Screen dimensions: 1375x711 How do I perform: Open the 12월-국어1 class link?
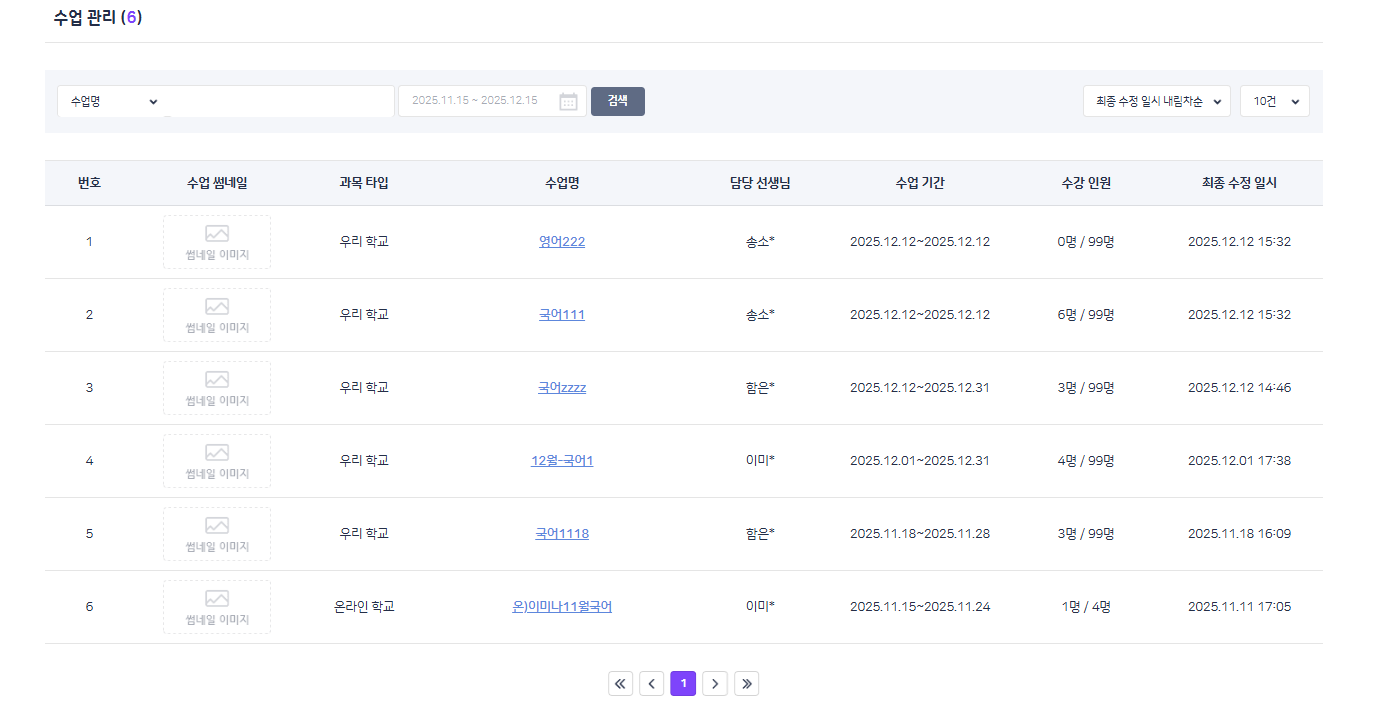(562, 461)
